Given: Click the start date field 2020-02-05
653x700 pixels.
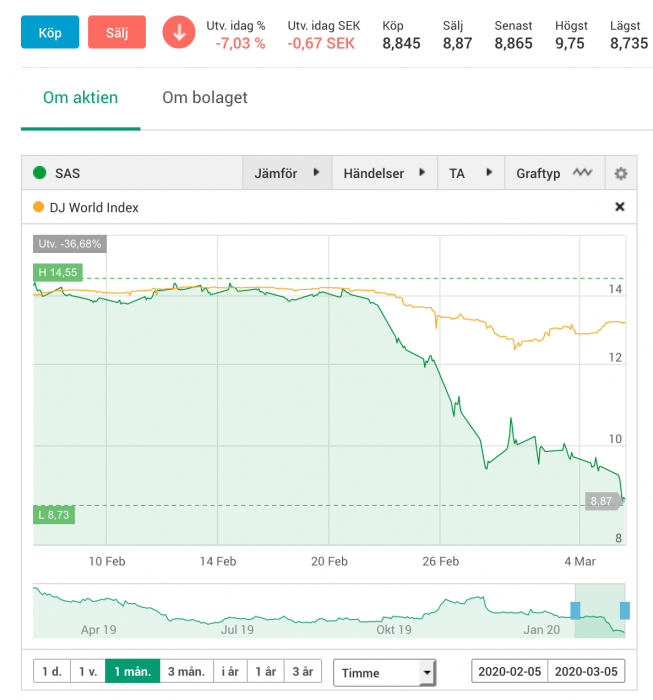Looking at the screenshot, I should (x=510, y=671).
